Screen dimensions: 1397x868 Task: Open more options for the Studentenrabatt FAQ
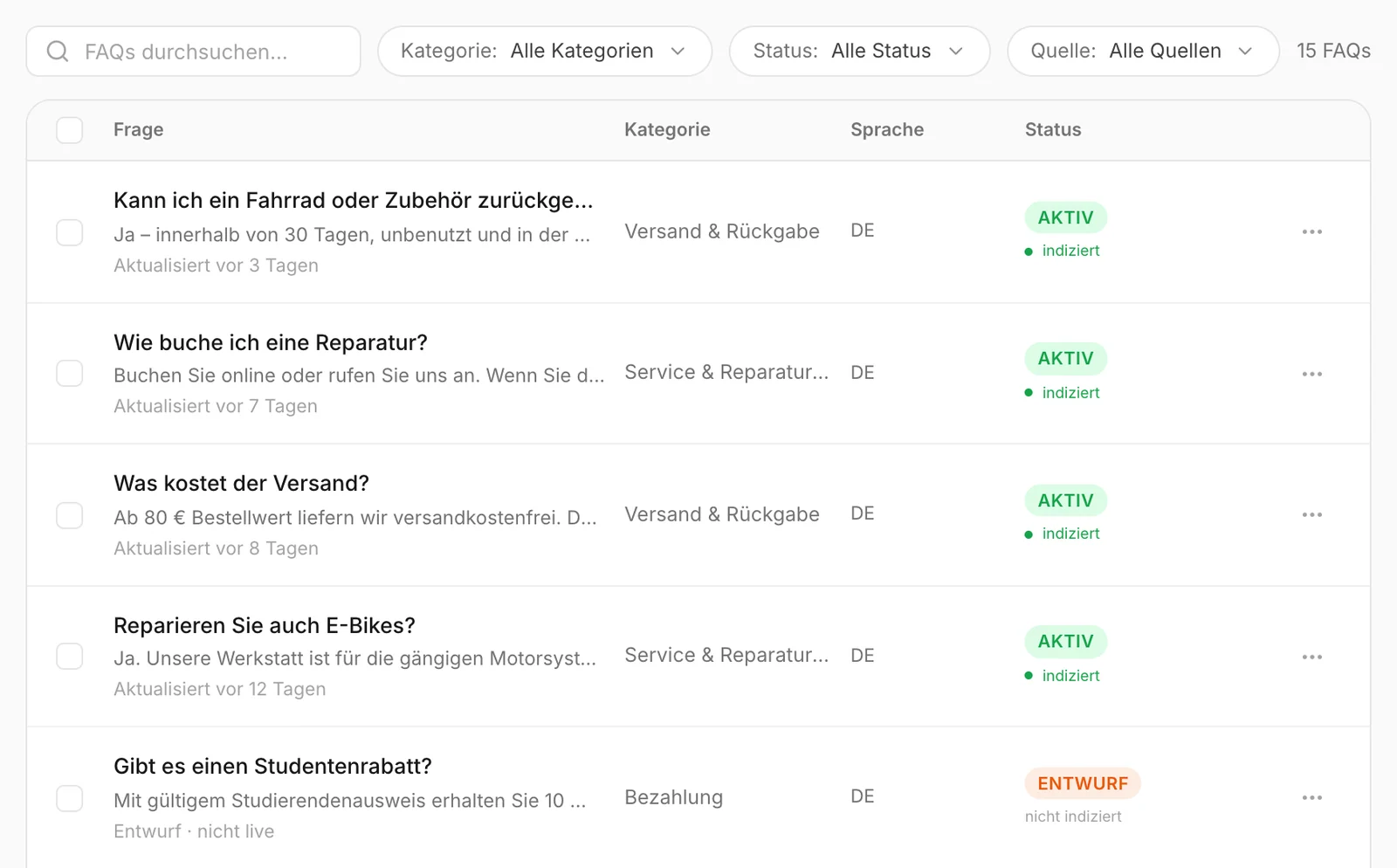coord(1311,798)
